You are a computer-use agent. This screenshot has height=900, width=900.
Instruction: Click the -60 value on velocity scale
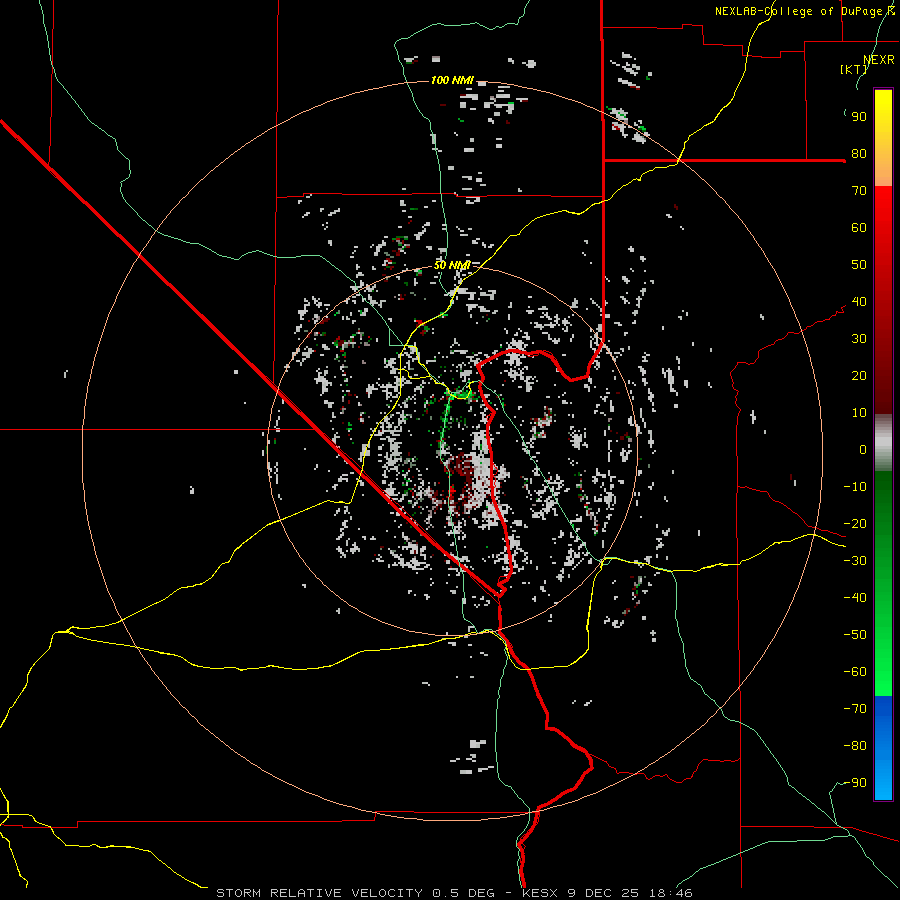point(855,672)
